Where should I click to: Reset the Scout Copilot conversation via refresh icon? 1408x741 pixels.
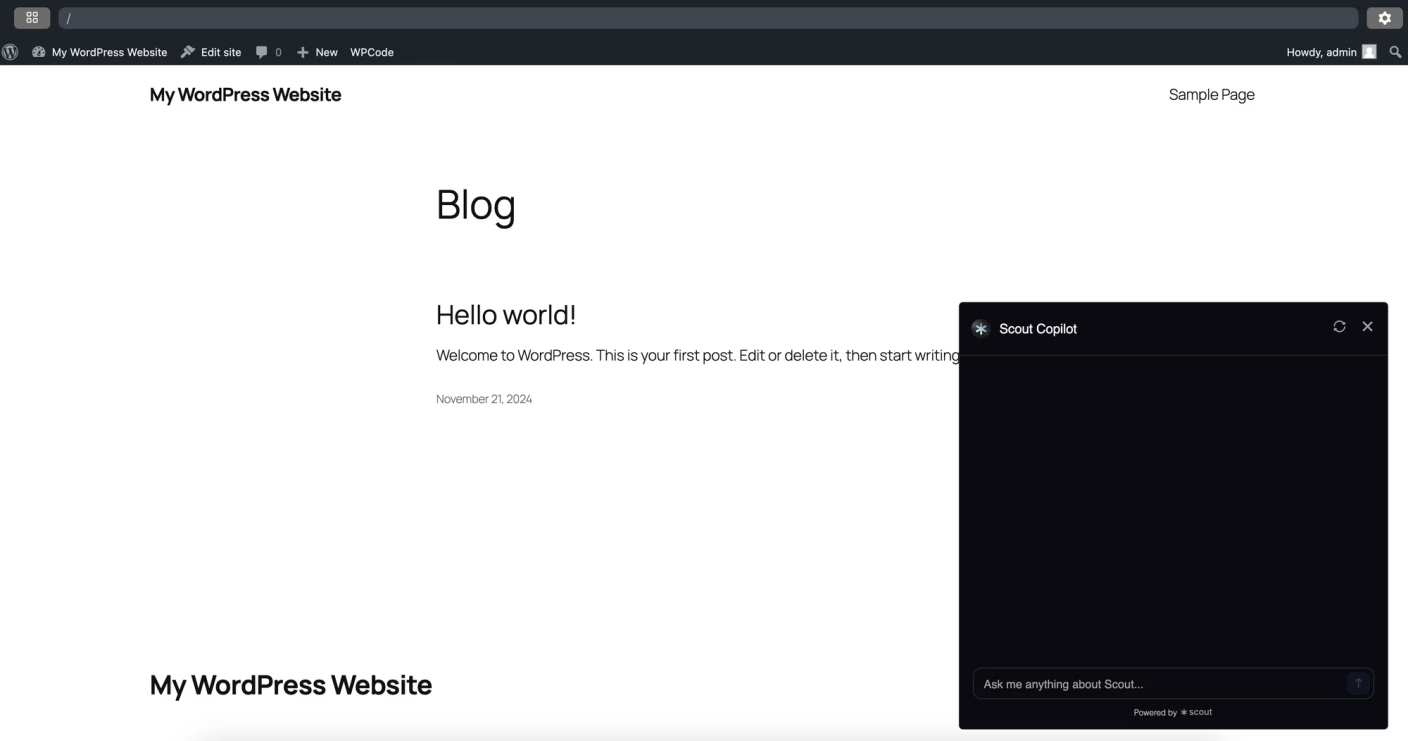click(x=1339, y=327)
